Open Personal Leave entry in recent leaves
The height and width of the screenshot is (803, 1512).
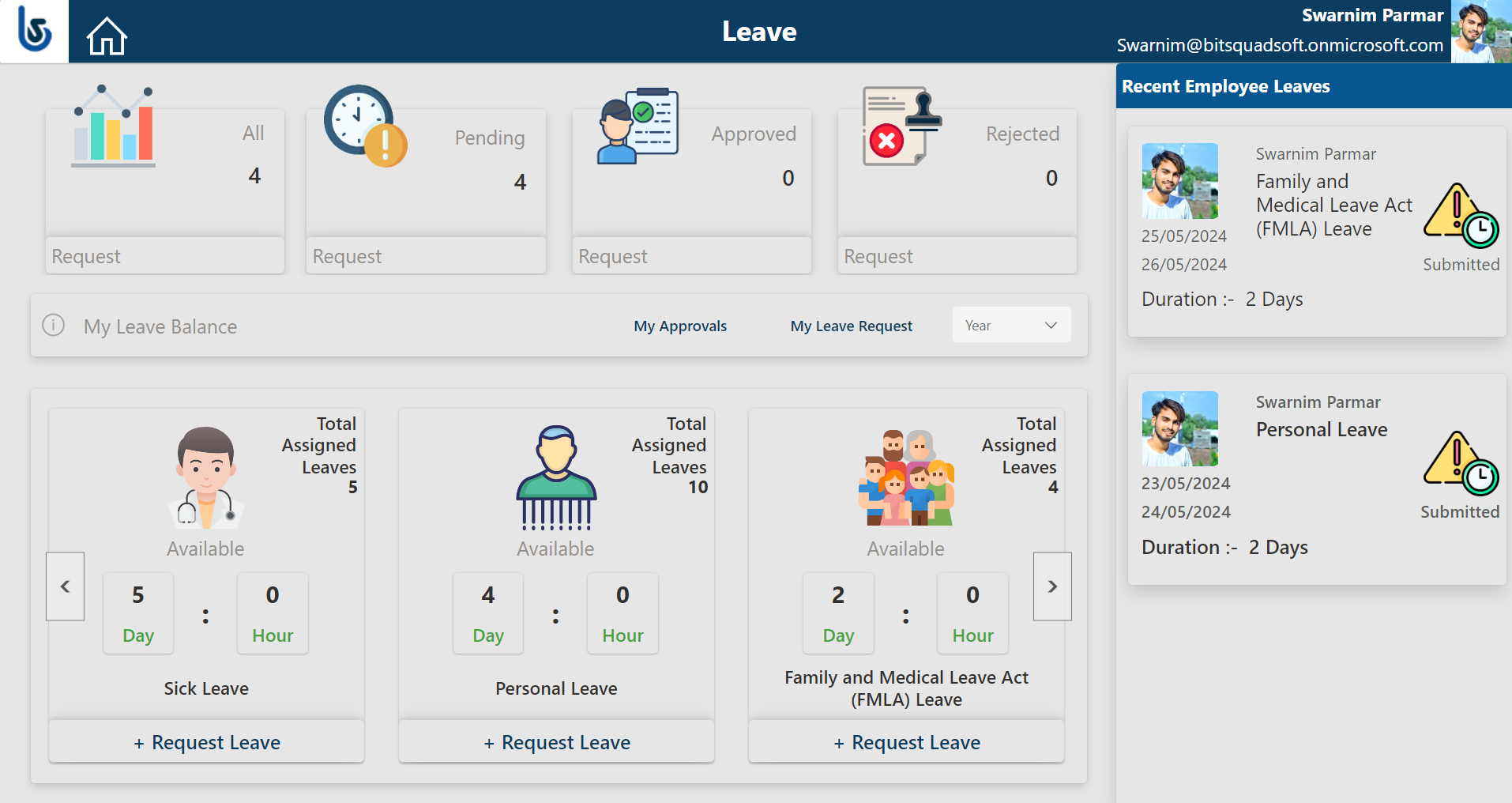pos(1321,430)
